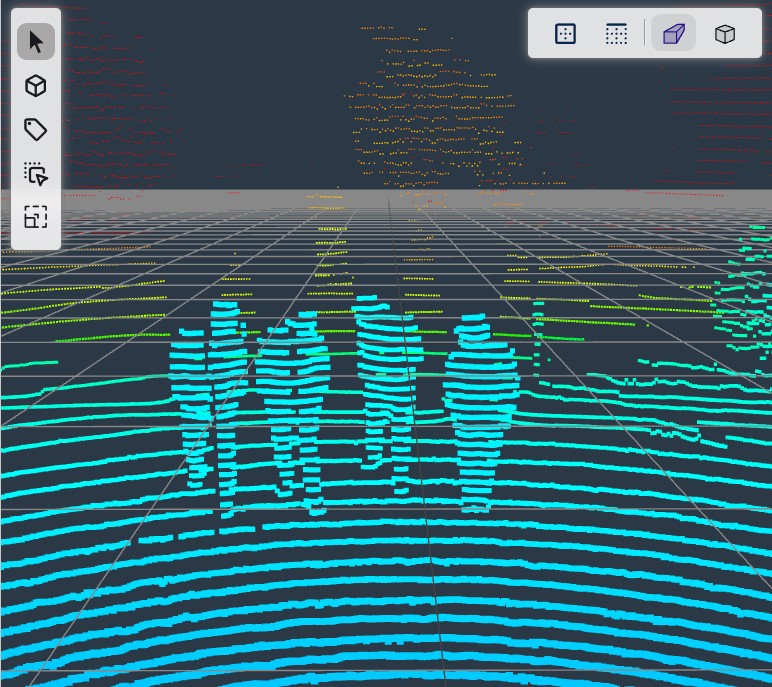Choose the 3D cuboid annotation tool
This screenshot has width=772, height=687.
(35, 86)
